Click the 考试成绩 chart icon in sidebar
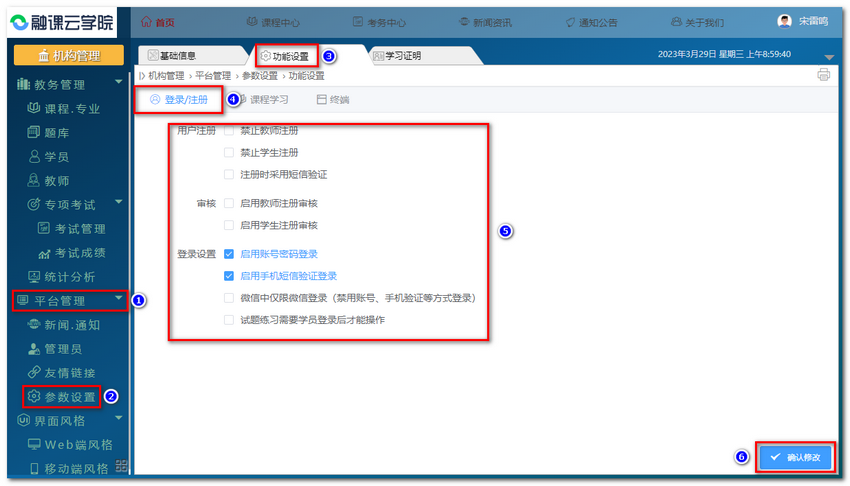This screenshot has width=850, height=486. point(44,253)
